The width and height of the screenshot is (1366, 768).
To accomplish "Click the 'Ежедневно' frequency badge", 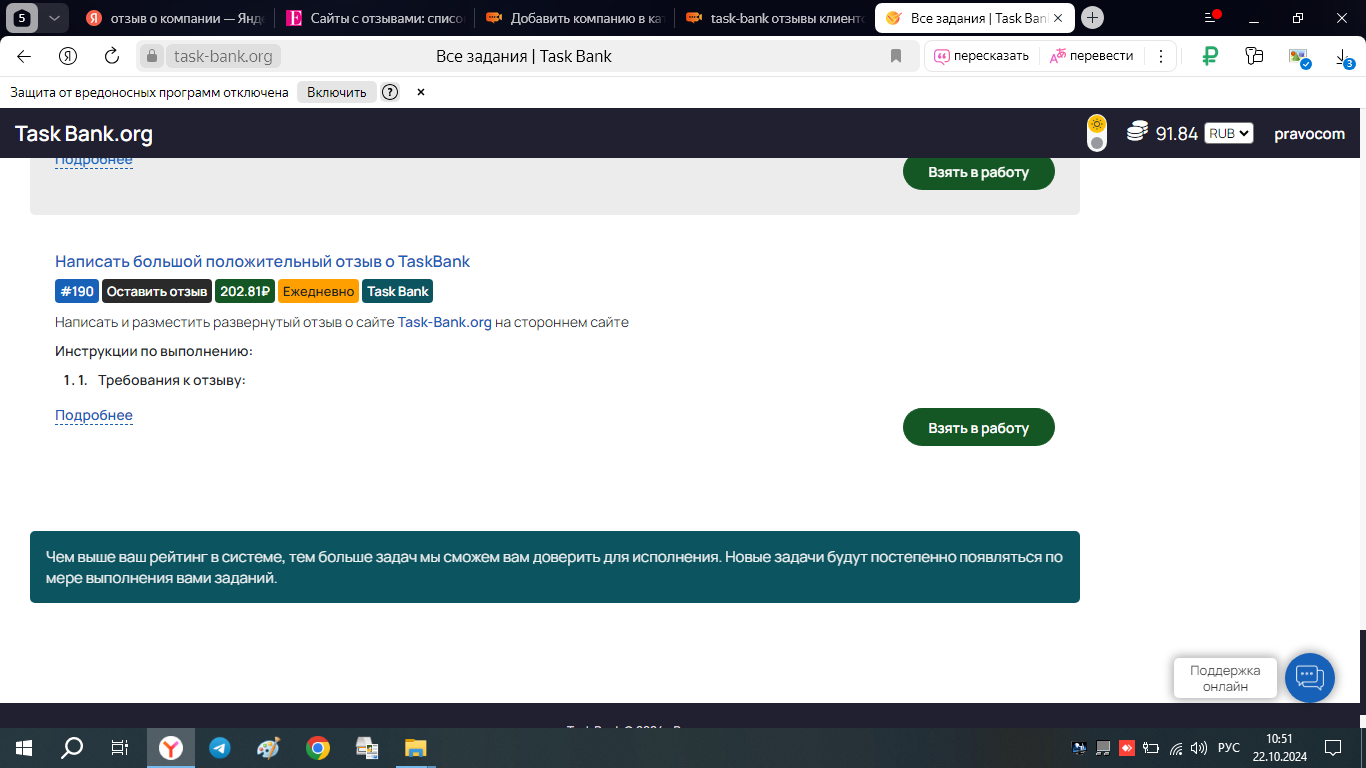I will [x=319, y=291].
